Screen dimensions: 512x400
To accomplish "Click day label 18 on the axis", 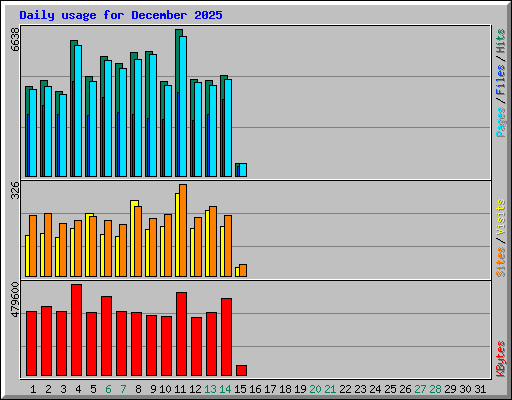I will coord(285,389).
